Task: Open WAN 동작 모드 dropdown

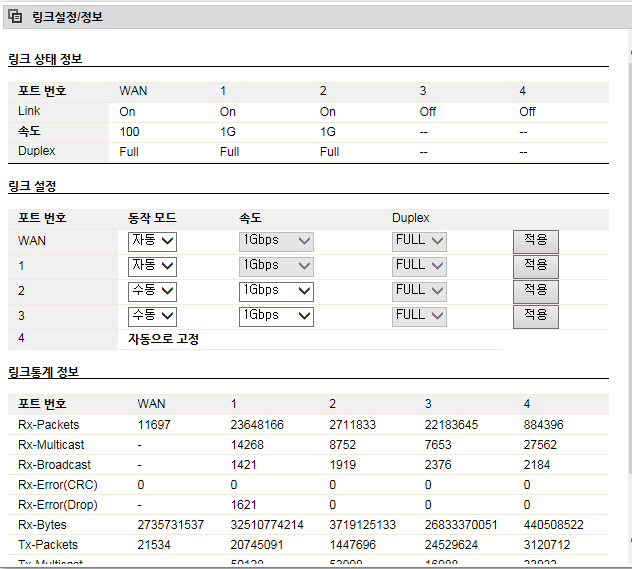Action: [x=152, y=242]
